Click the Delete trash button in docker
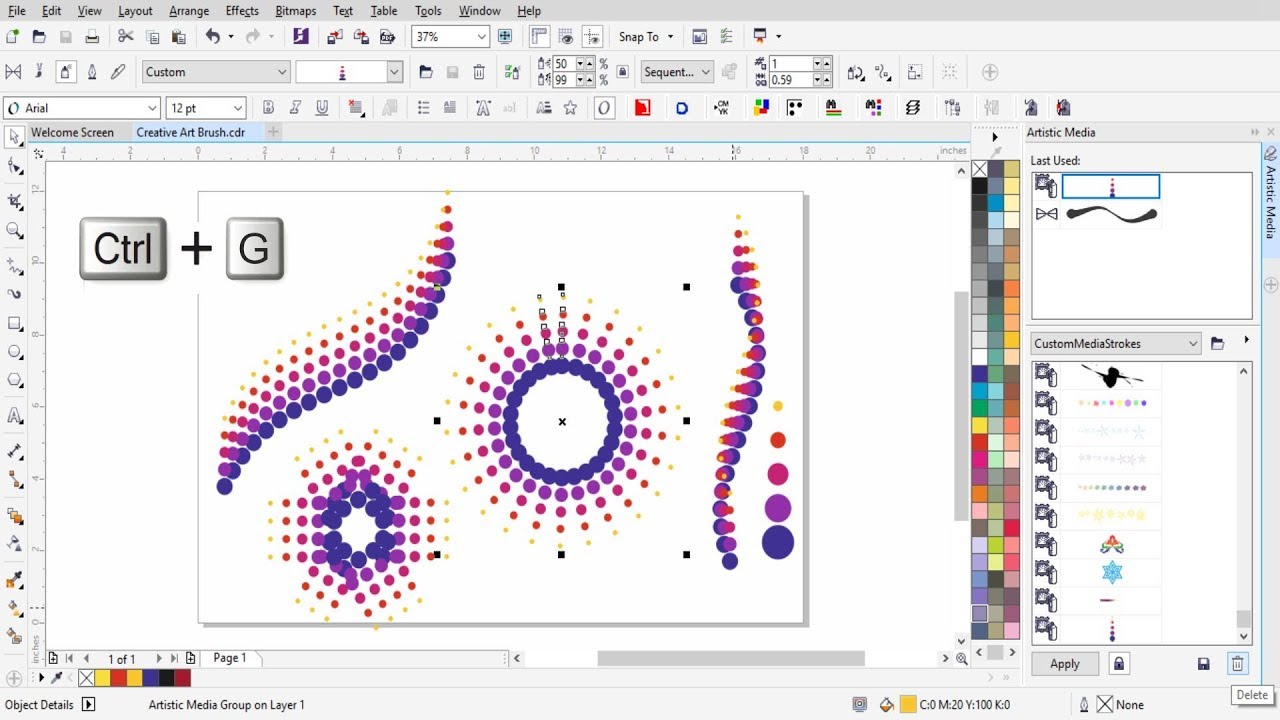This screenshot has width=1280, height=720. point(1237,663)
